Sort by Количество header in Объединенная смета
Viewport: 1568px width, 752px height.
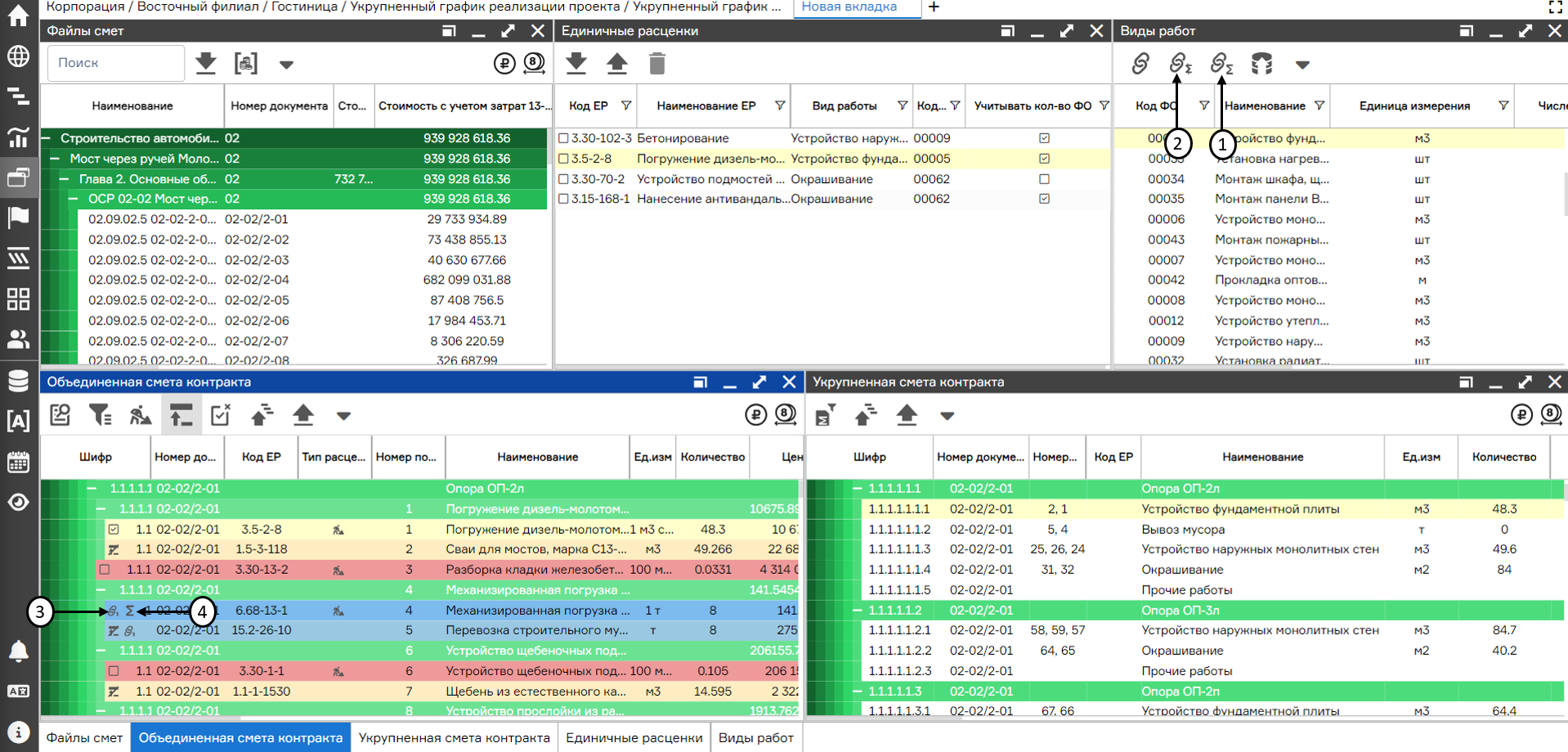(713, 457)
